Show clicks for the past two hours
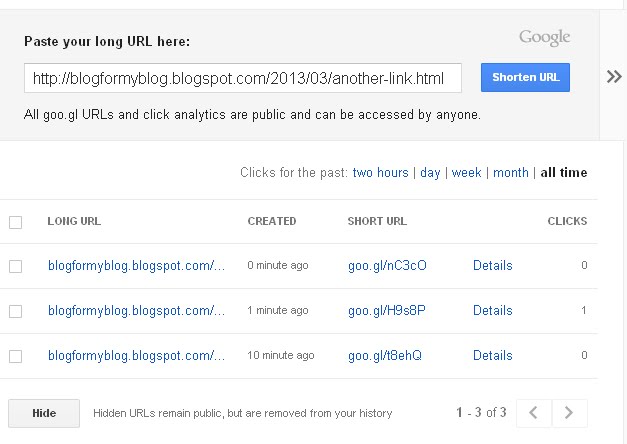The height and width of the screenshot is (444, 627). pyautogui.click(x=380, y=173)
